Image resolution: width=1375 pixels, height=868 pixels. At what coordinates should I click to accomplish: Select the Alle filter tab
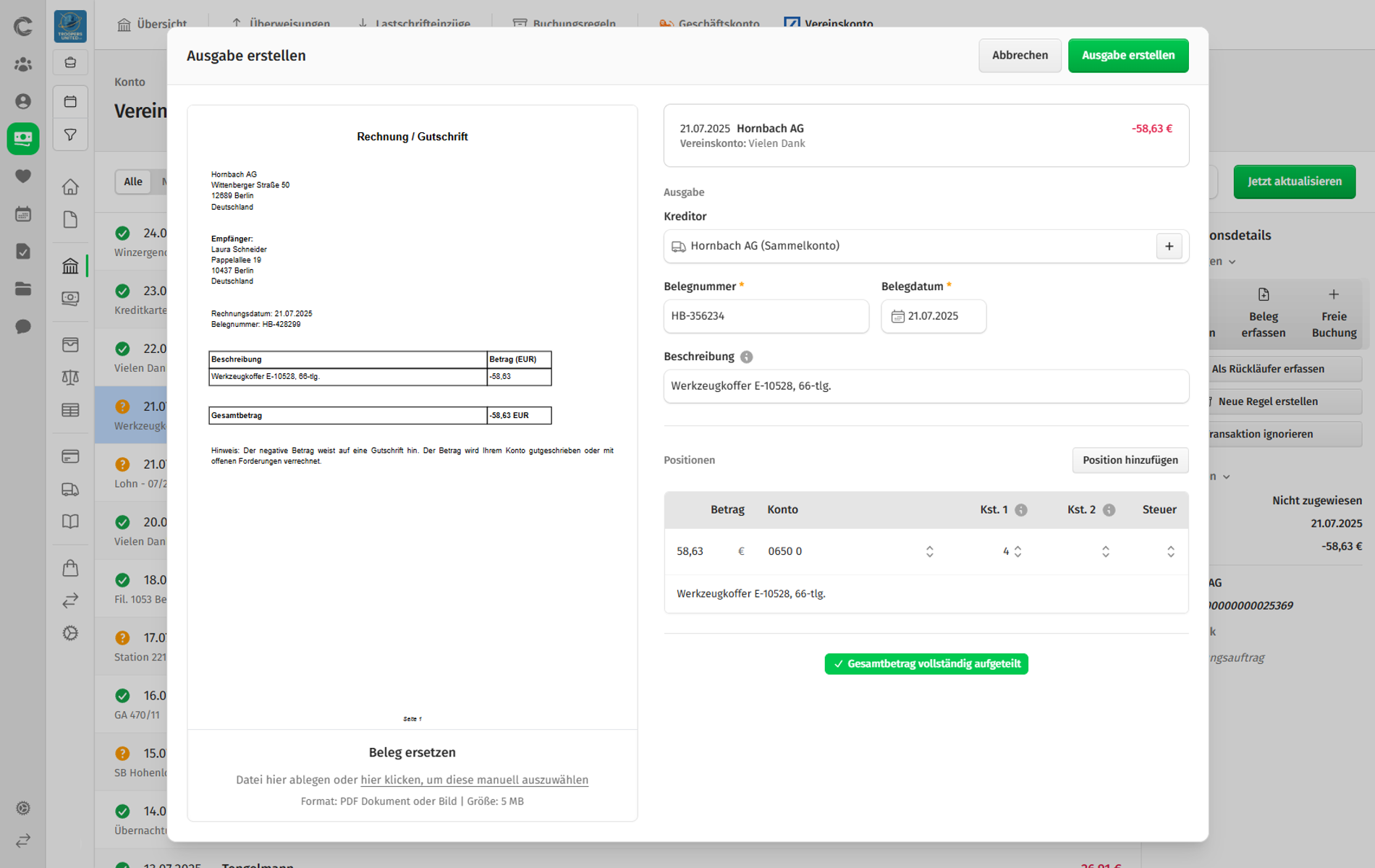pyautogui.click(x=133, y=182)
